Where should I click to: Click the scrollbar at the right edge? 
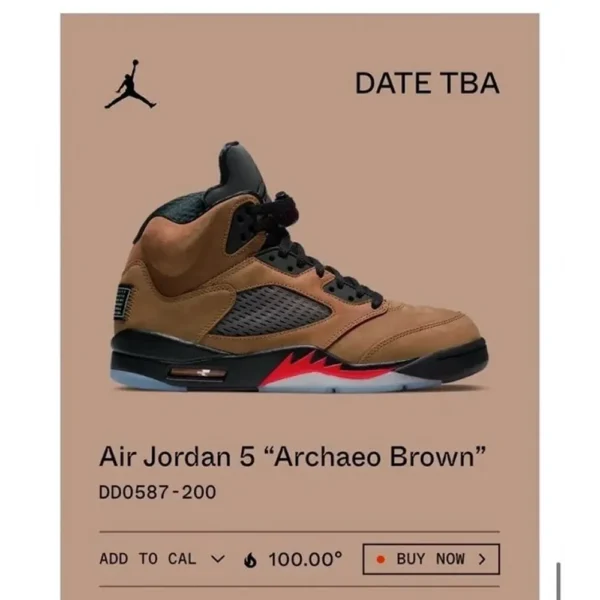pyautogui.click(x=559, y=581)
